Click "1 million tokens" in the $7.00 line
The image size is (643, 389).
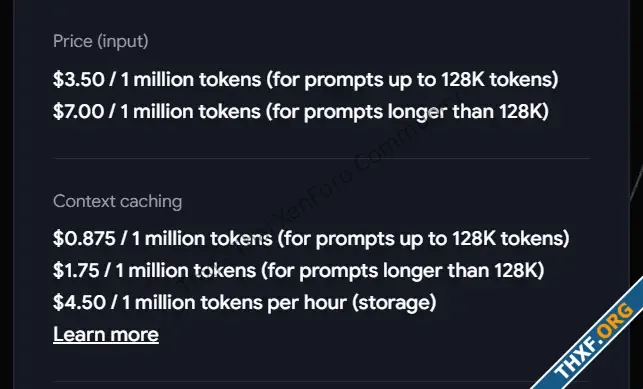[x=191, y=111]
